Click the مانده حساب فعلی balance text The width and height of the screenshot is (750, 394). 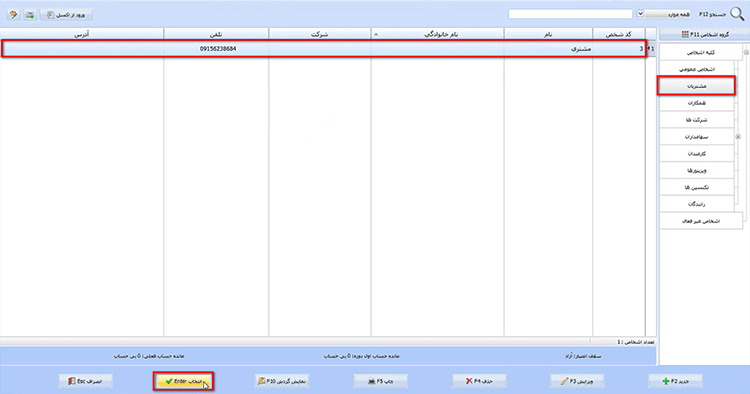click(149, 356)
